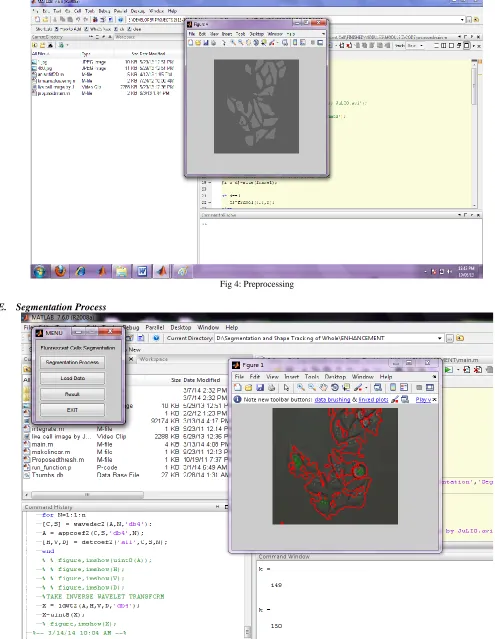Screen dimensions: 495x639
Task: Open the 'data brushing' link in Figure 1
Action: click(332, 400)
